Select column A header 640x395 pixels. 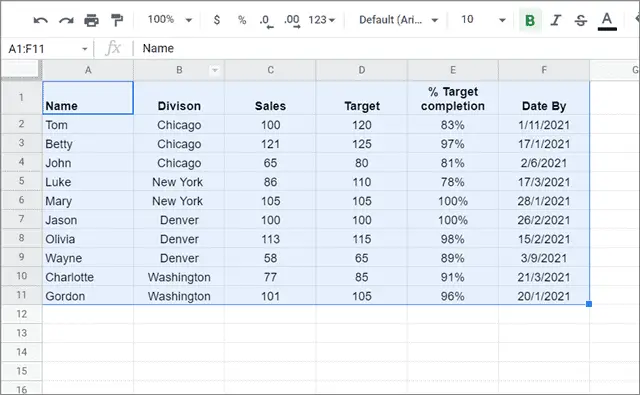88,70
